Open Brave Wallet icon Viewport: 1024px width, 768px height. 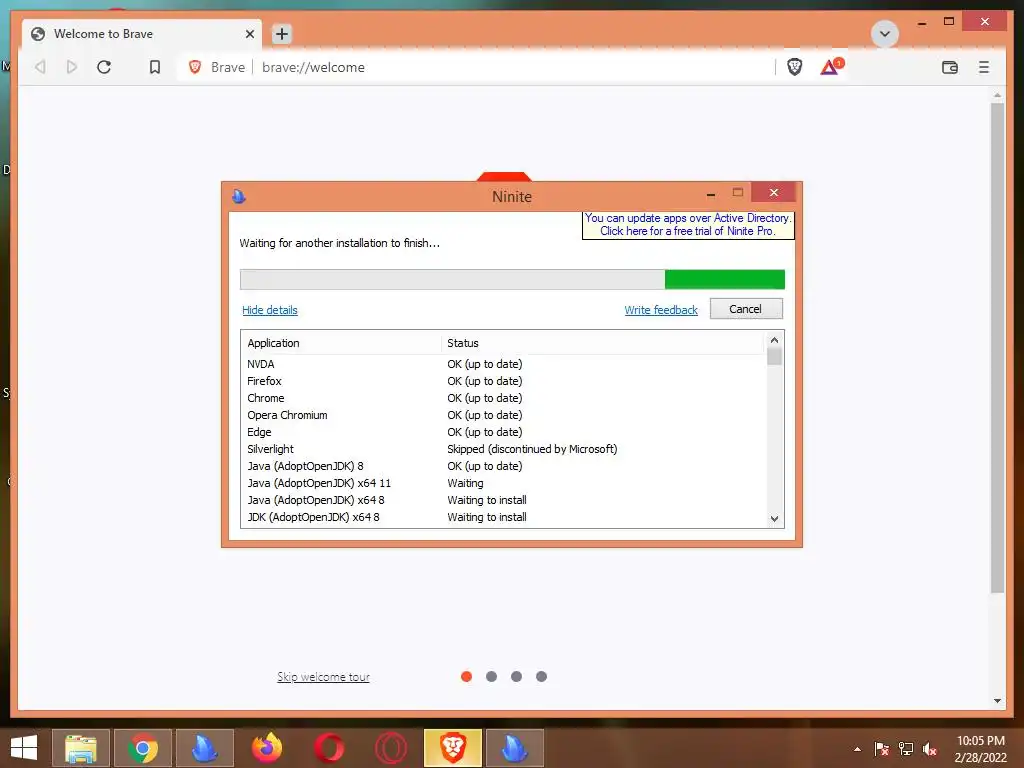pyautogui.click(x=950, y=67)
